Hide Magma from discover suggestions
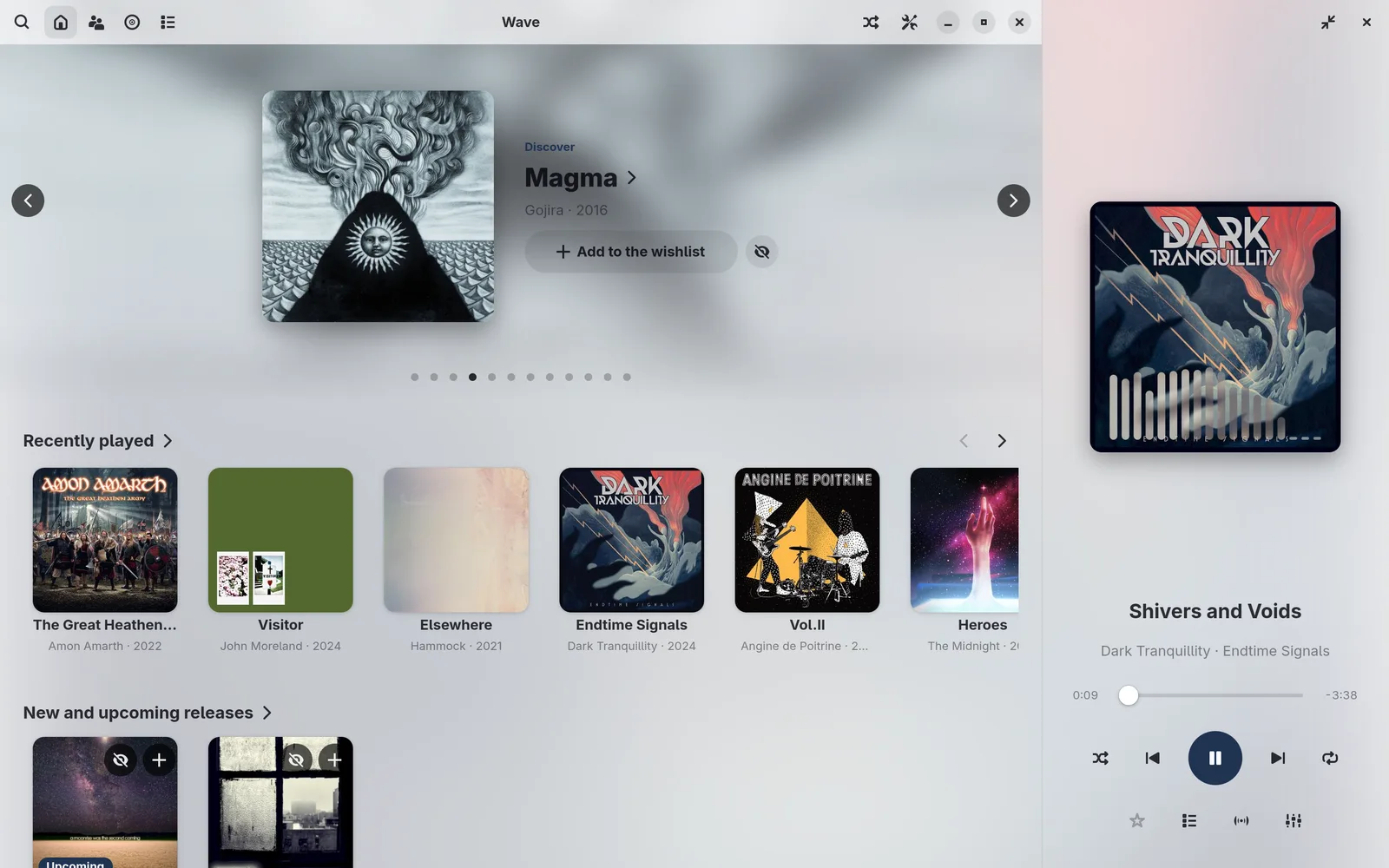The width and height of the screenshot is (1389, 868). (761, 252)
